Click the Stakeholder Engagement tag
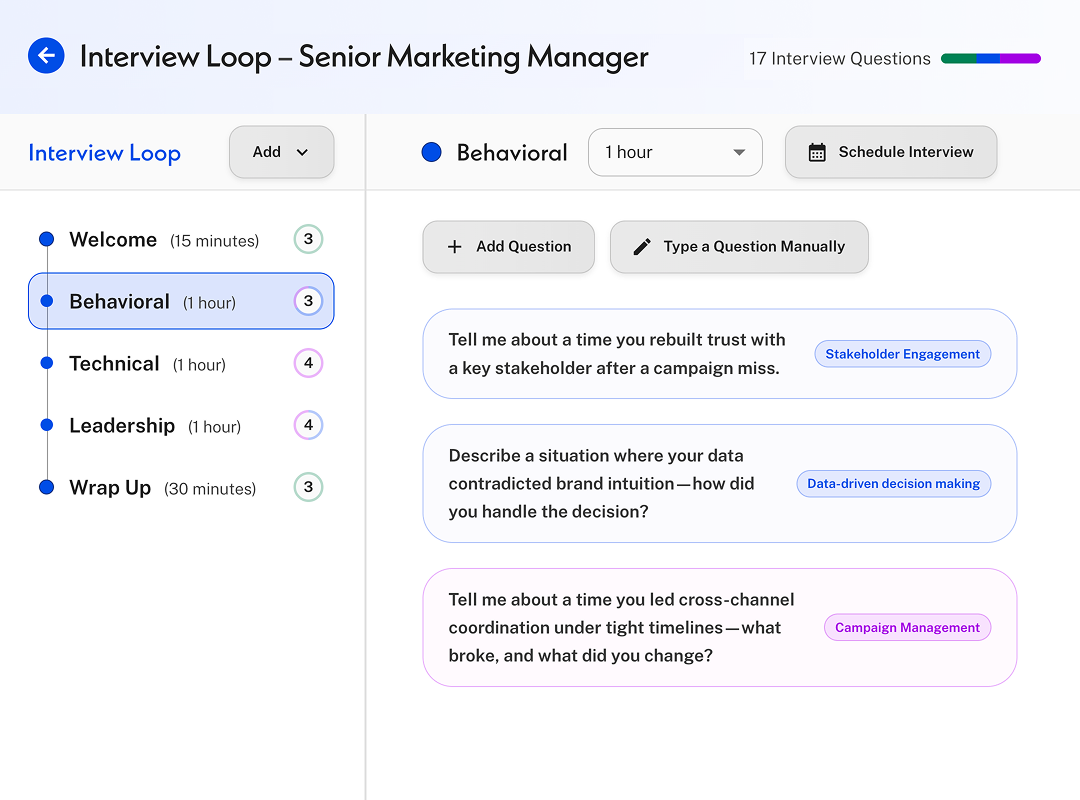Screen dimensions: 1080x800 (902, 354)
